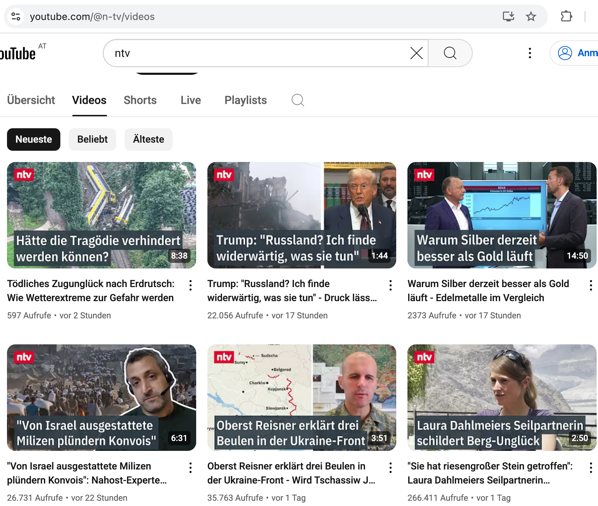Open options menu for Oberst Reisner video
Viewport: 598px width, 506px height.
point(391,468)
